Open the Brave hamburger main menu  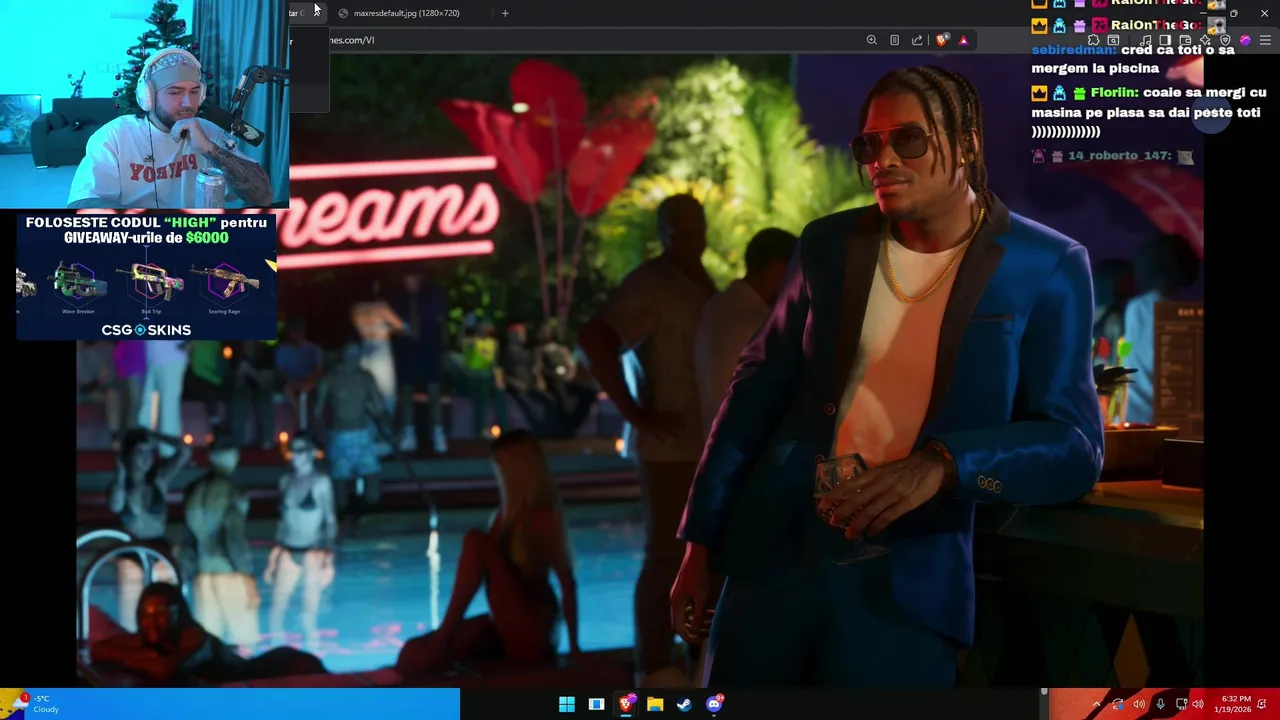point(1265,40)
